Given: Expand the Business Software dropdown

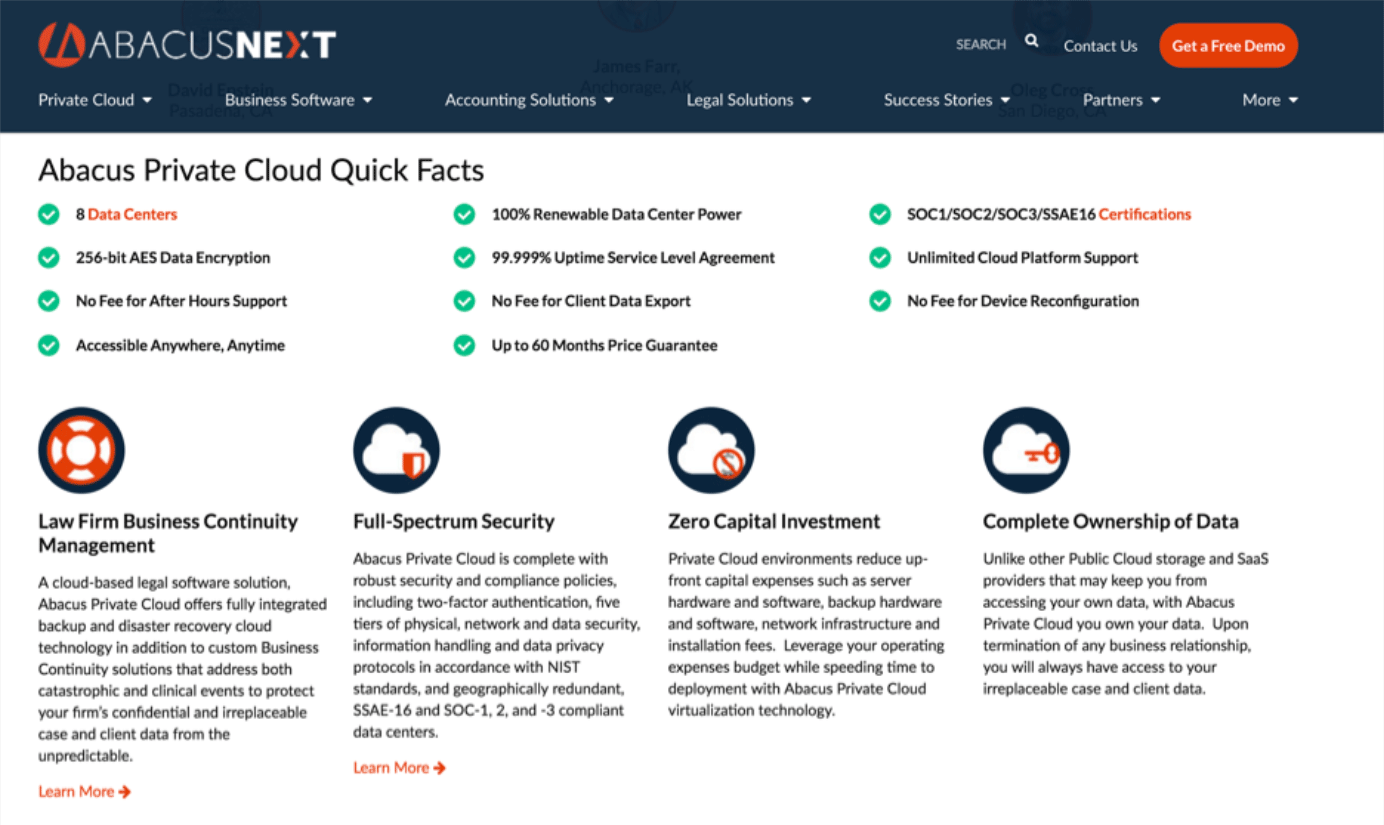Looking at the screenshot, I should [x=298, y=100].
